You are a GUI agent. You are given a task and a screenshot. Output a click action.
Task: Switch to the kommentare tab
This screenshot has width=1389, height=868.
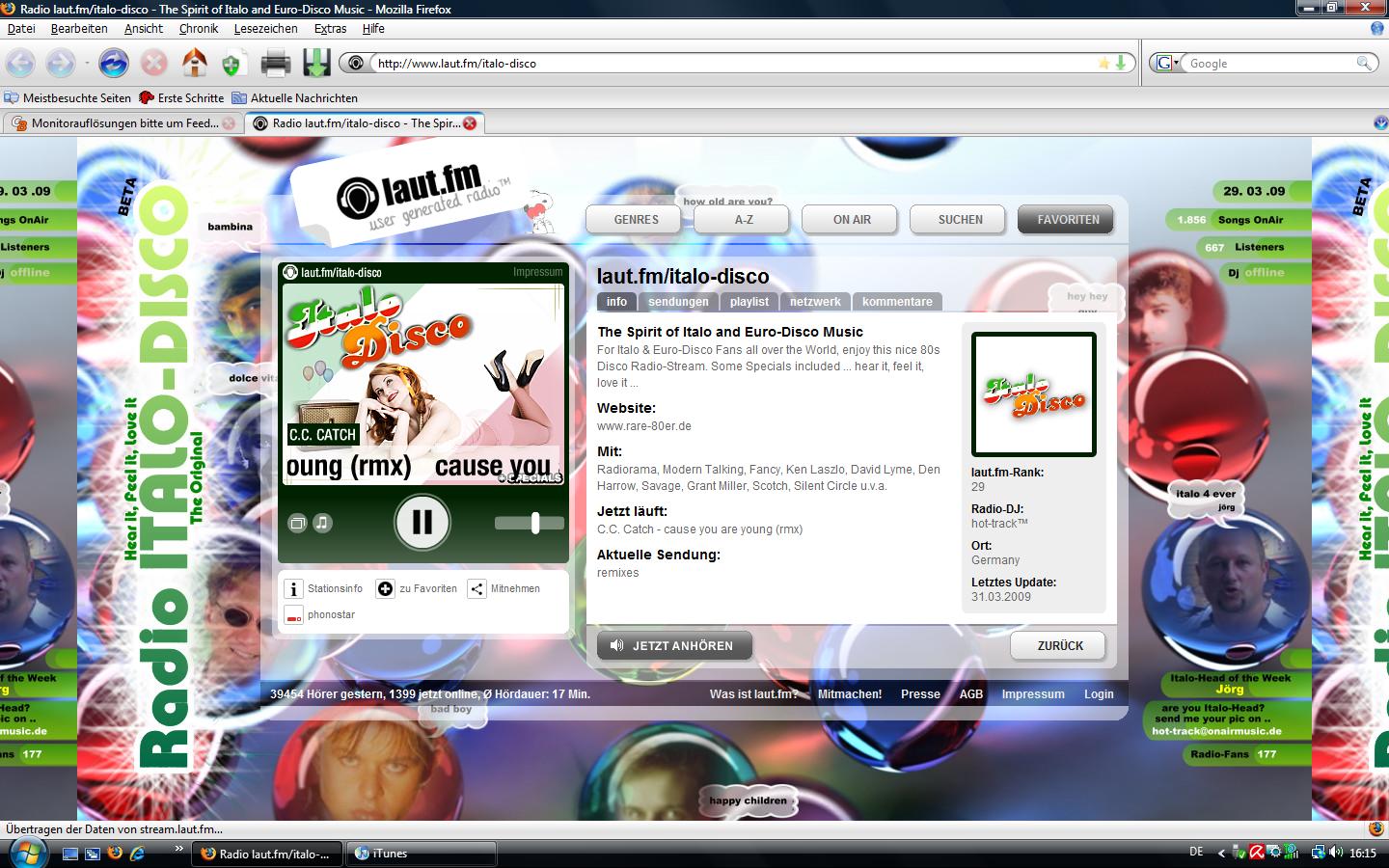pos(897,302)
